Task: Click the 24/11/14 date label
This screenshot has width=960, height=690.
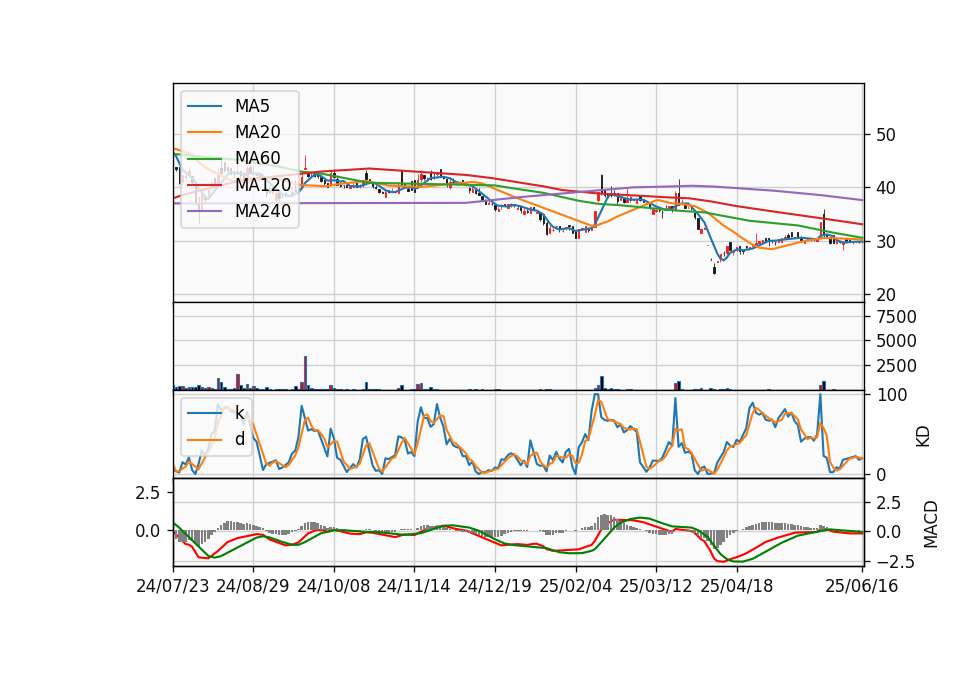Action: point(414,586)
